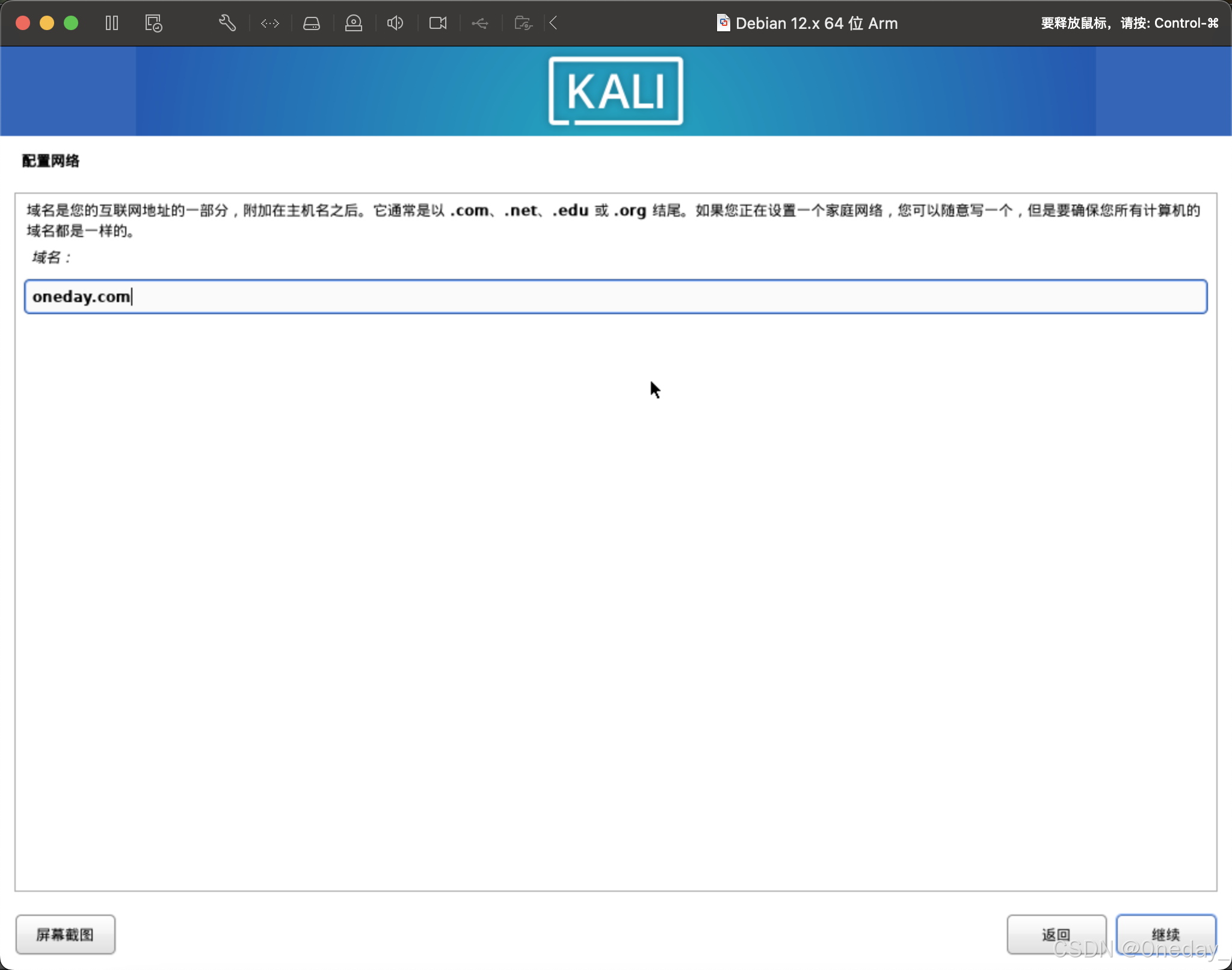Click the back chevron in the toolbar

[x=553, y=23]
